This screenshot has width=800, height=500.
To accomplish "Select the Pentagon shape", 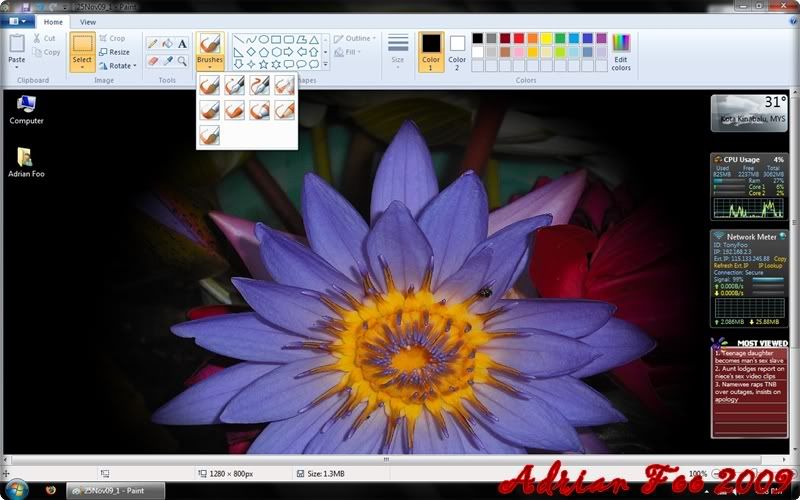I will click(x=264, y=52).
